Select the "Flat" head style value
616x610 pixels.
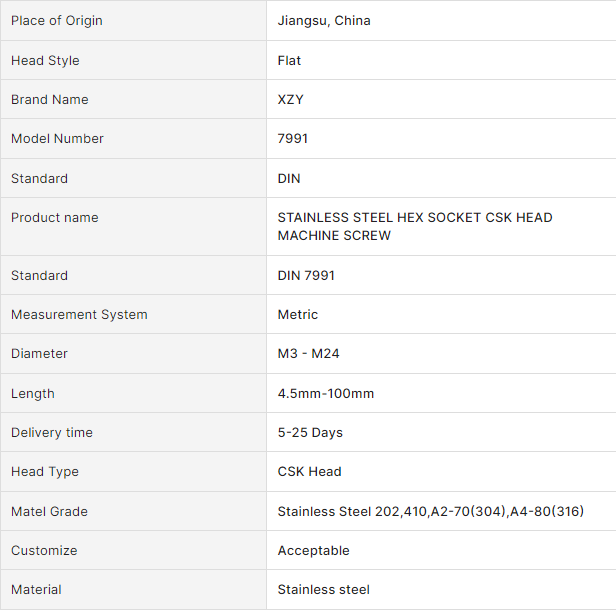289,60
